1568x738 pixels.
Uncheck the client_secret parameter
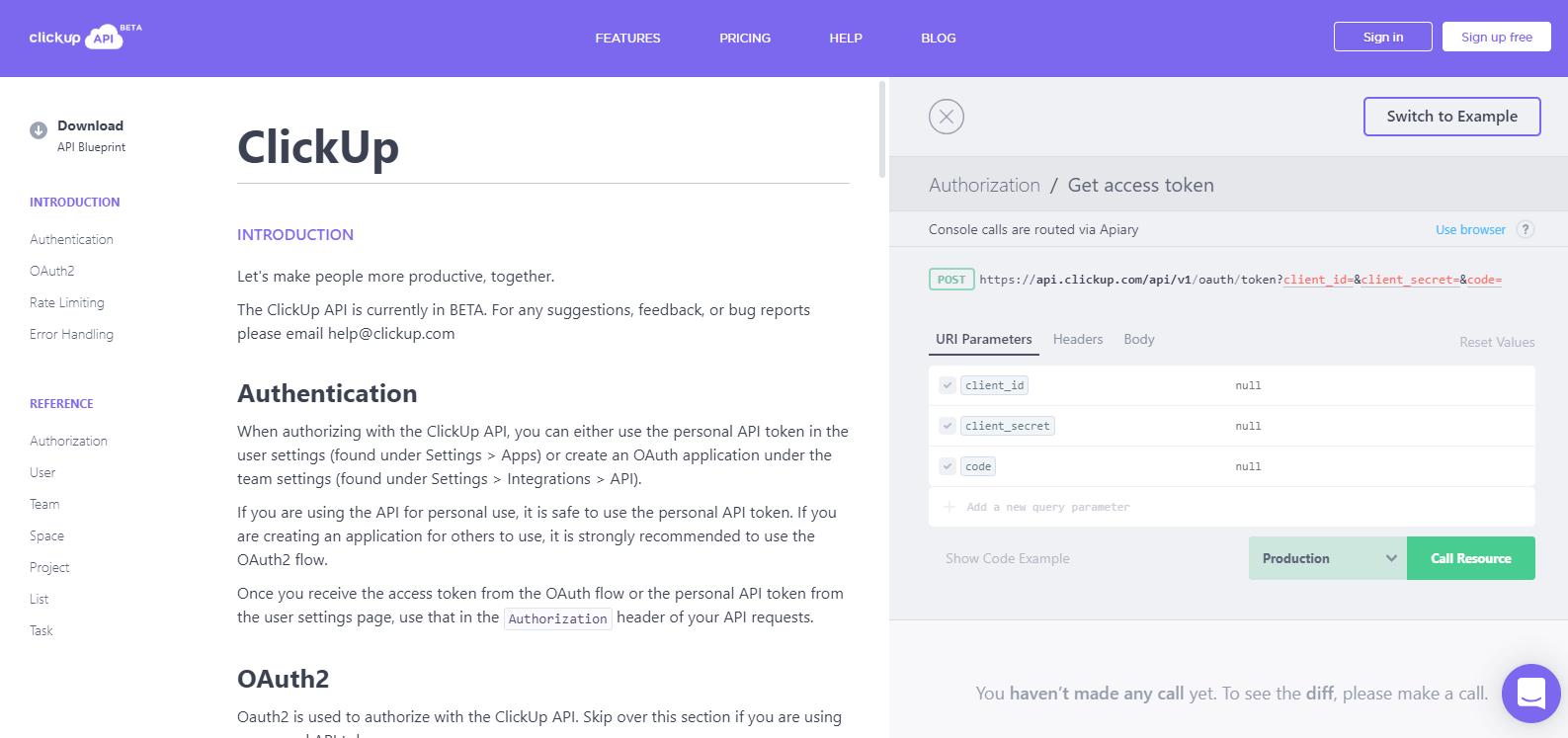(x=947, y=425)
